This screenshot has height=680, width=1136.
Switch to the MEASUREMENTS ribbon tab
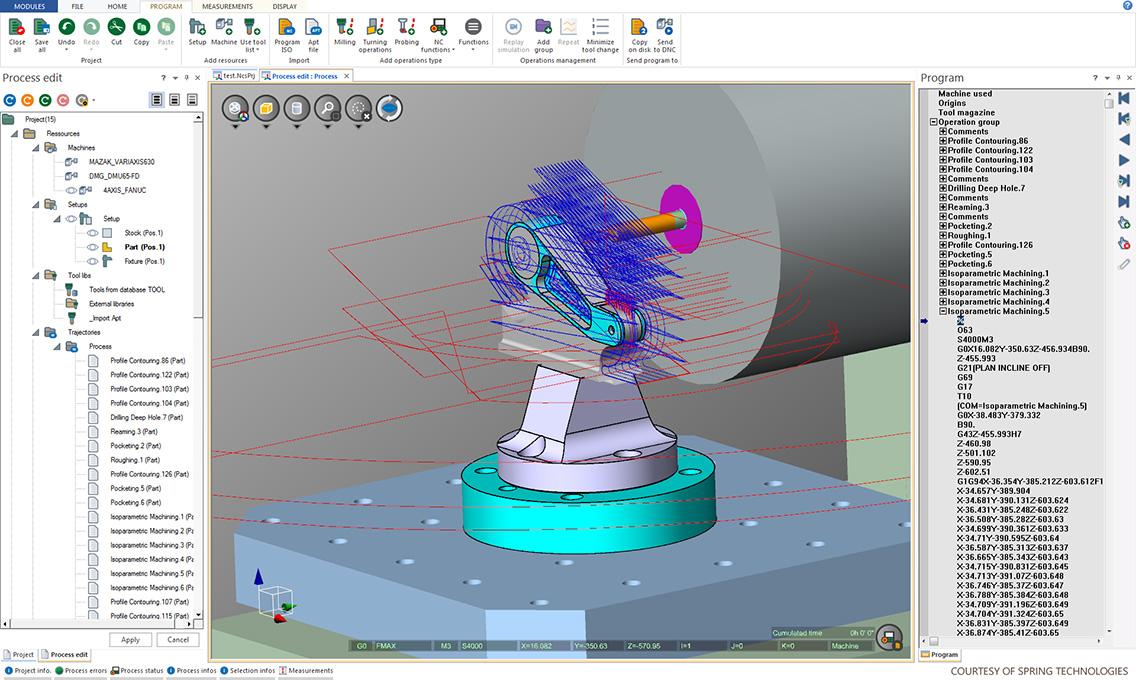227,6
